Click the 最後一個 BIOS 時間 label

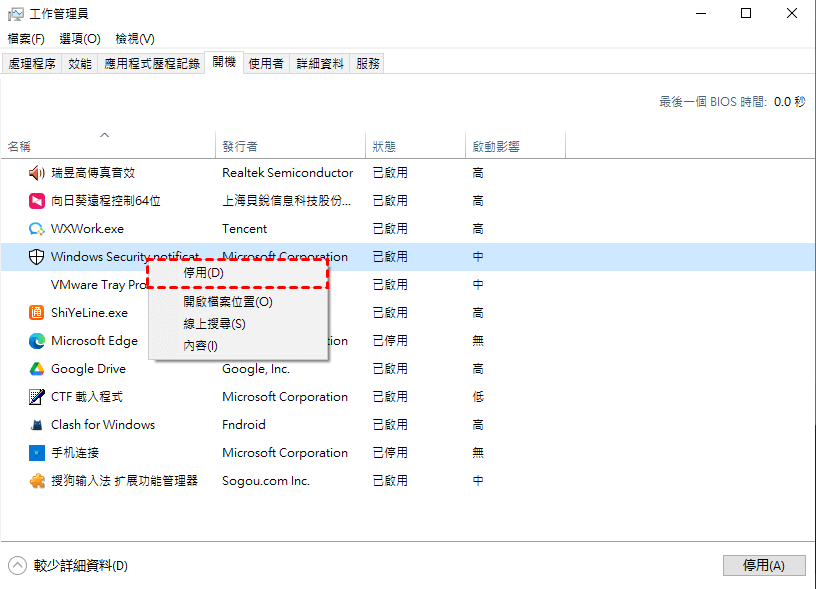coord(713,101)
